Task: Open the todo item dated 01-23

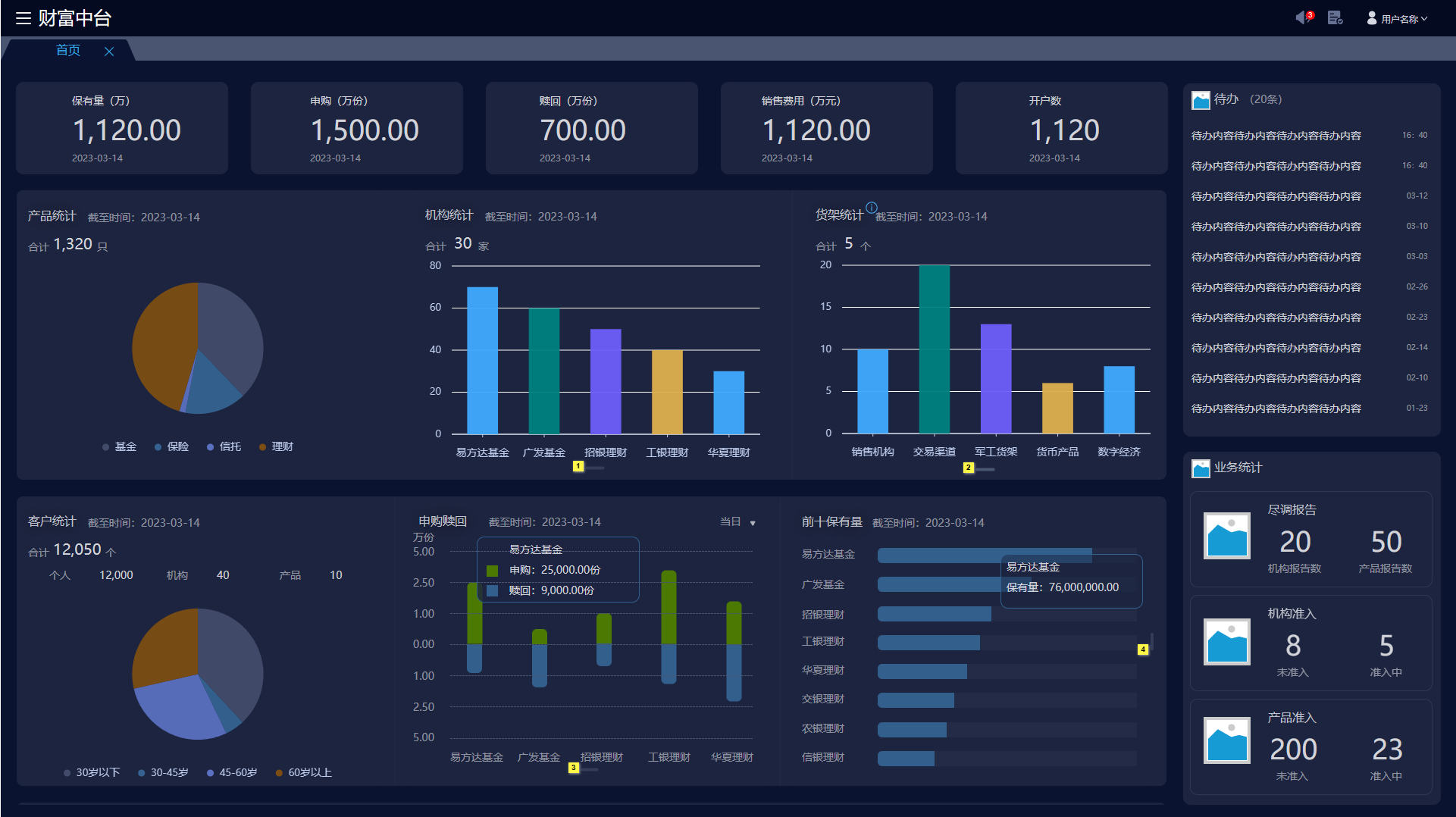Action: 1310,409
